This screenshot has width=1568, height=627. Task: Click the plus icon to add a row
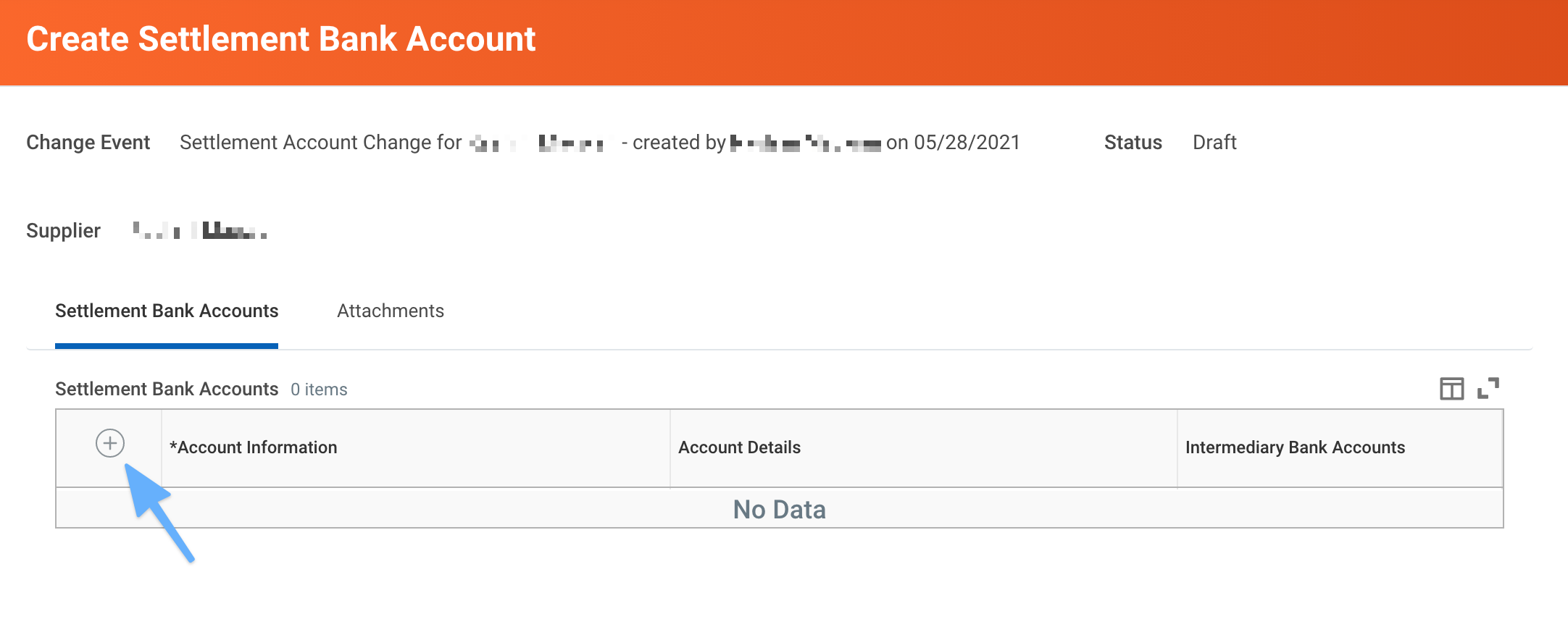(x=110, y=443)
